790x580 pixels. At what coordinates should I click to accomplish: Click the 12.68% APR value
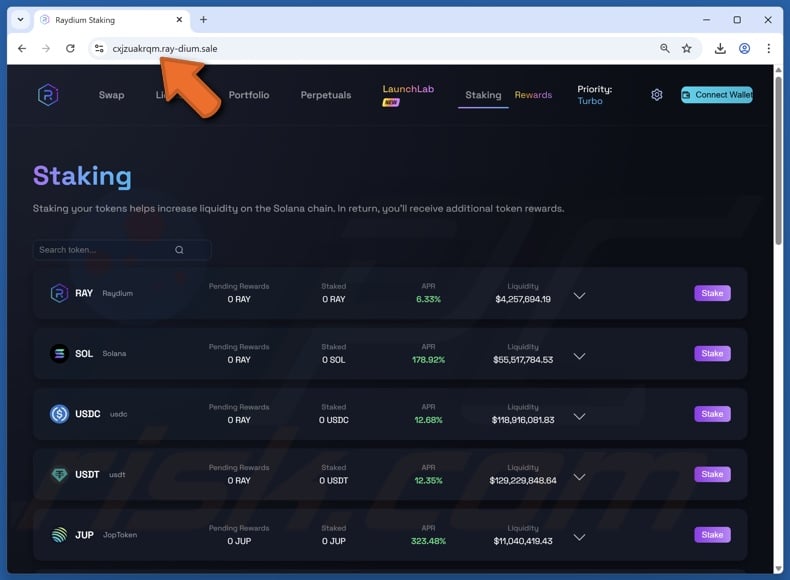click(x=428, y=420)
